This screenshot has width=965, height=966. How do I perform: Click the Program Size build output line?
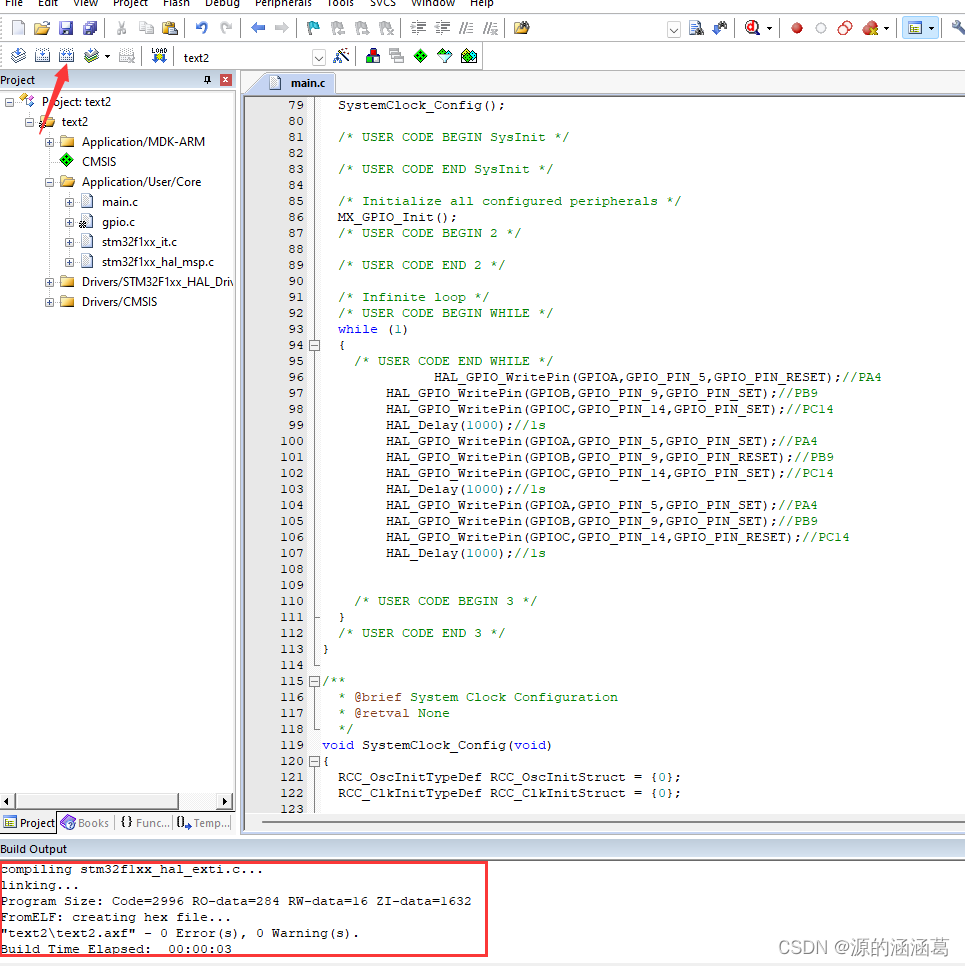click(x=236, y=901)
